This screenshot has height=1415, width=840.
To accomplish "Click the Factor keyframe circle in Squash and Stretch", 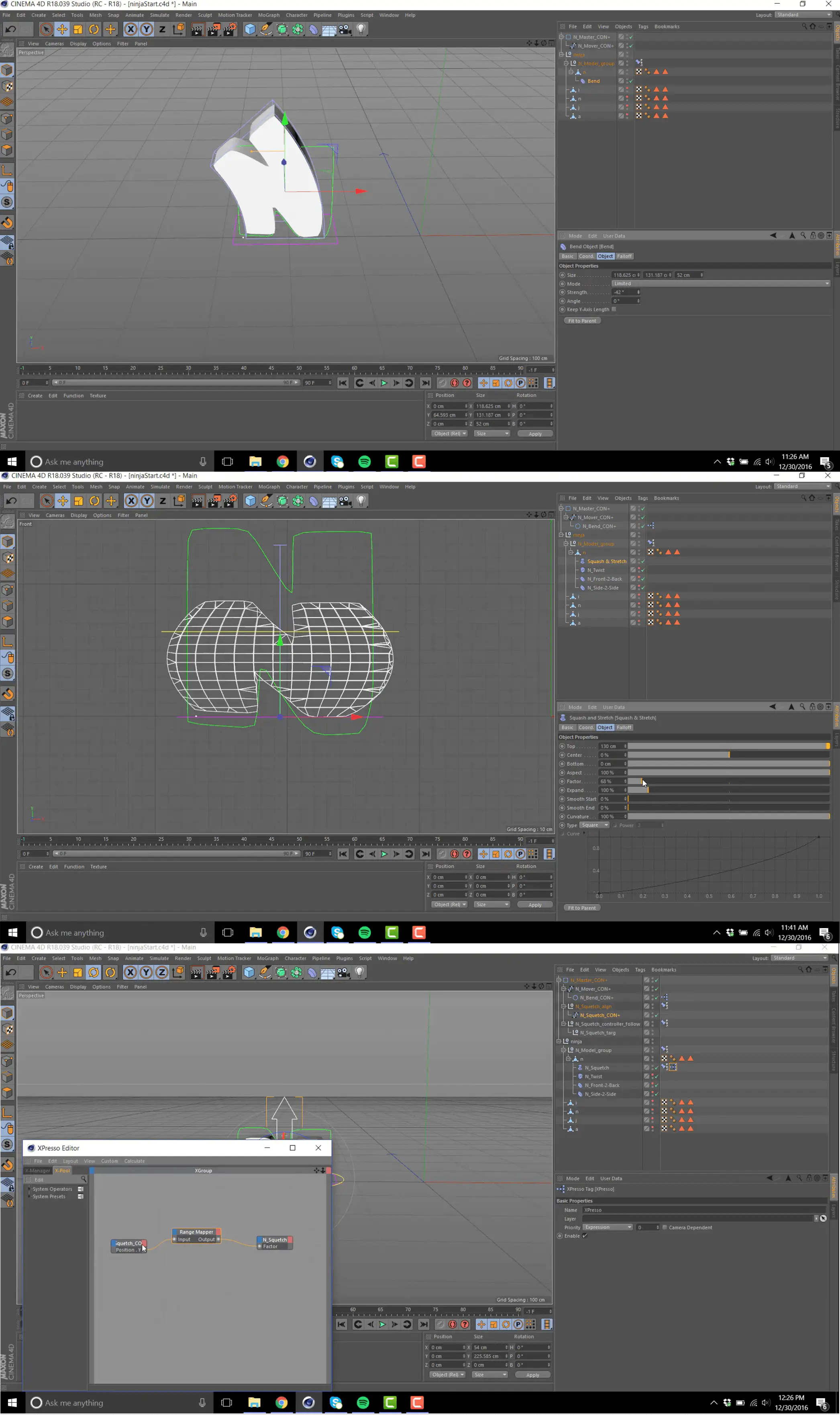I will (x=562, y=781).
